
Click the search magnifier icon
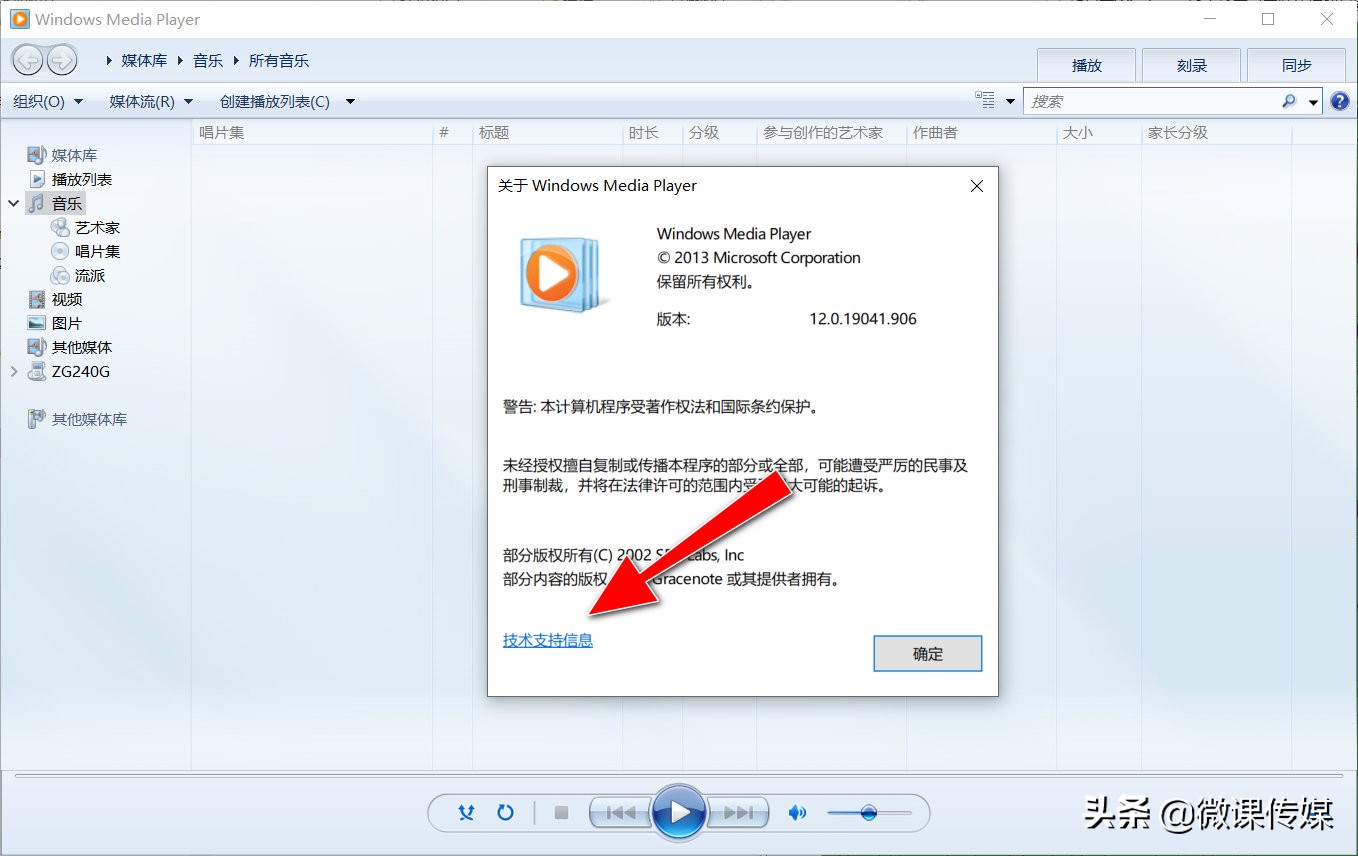point(1289,101)
